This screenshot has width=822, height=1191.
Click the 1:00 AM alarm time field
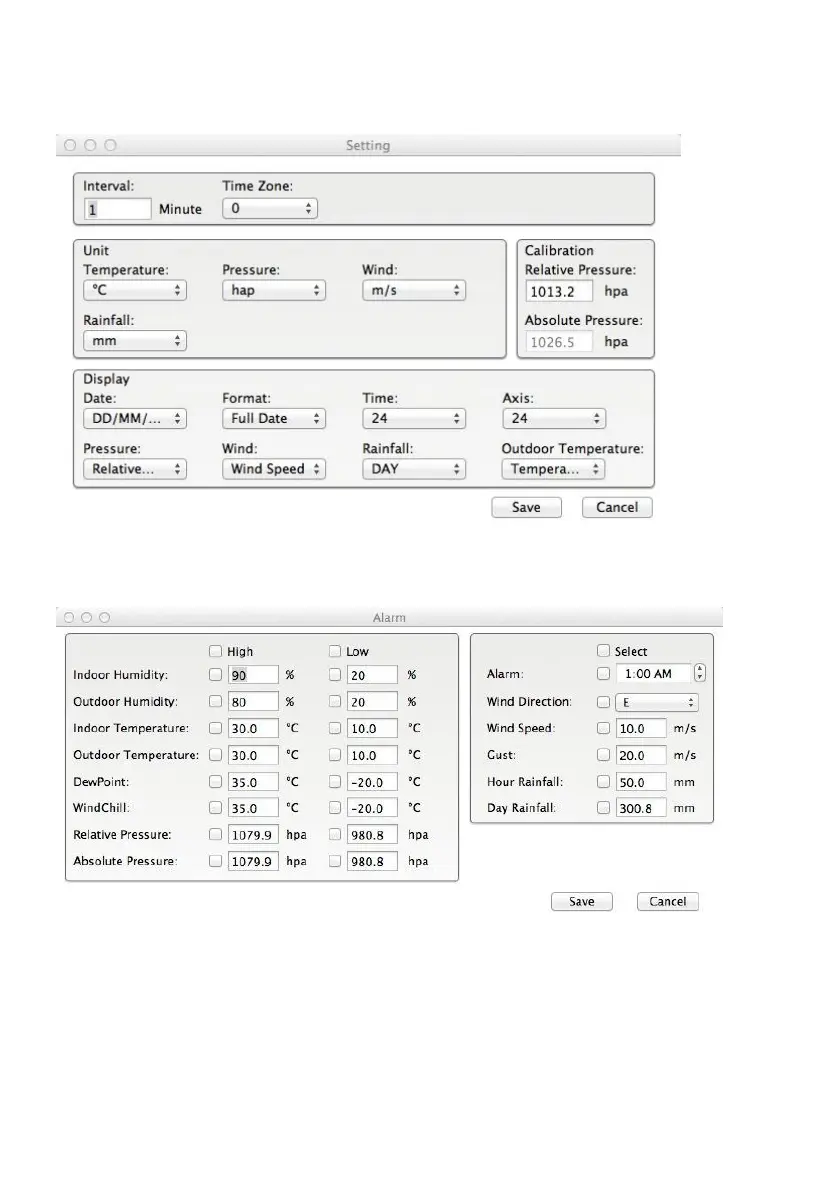pos(653,674)
